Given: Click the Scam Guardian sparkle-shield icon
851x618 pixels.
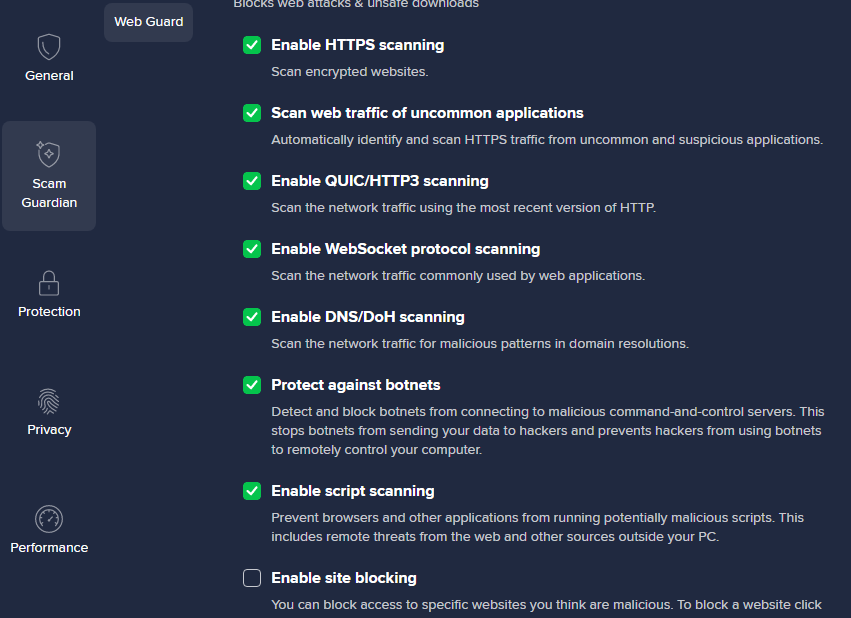Looking at the screenshot, I should tap(49, 154).
